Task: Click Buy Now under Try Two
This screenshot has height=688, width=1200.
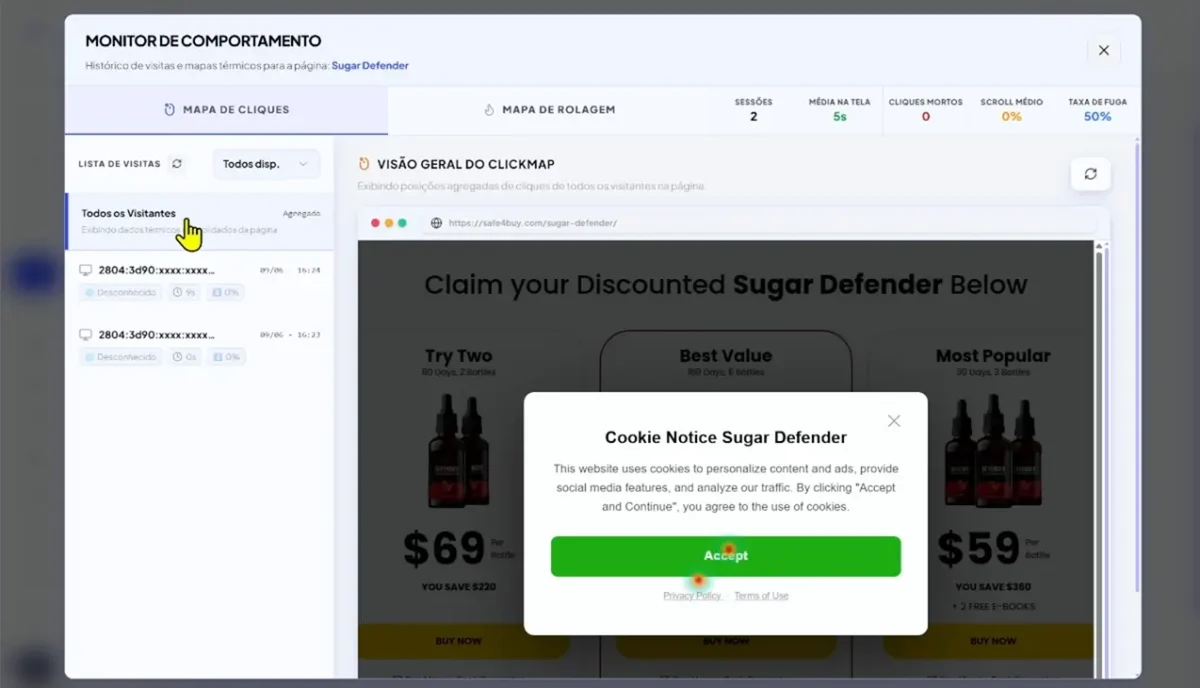Action: pos(458,641)
